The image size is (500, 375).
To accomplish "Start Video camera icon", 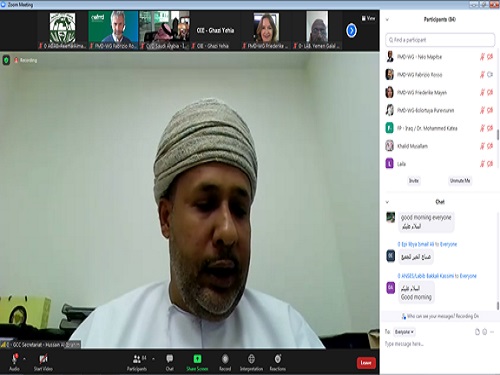I will click(43, 359).
